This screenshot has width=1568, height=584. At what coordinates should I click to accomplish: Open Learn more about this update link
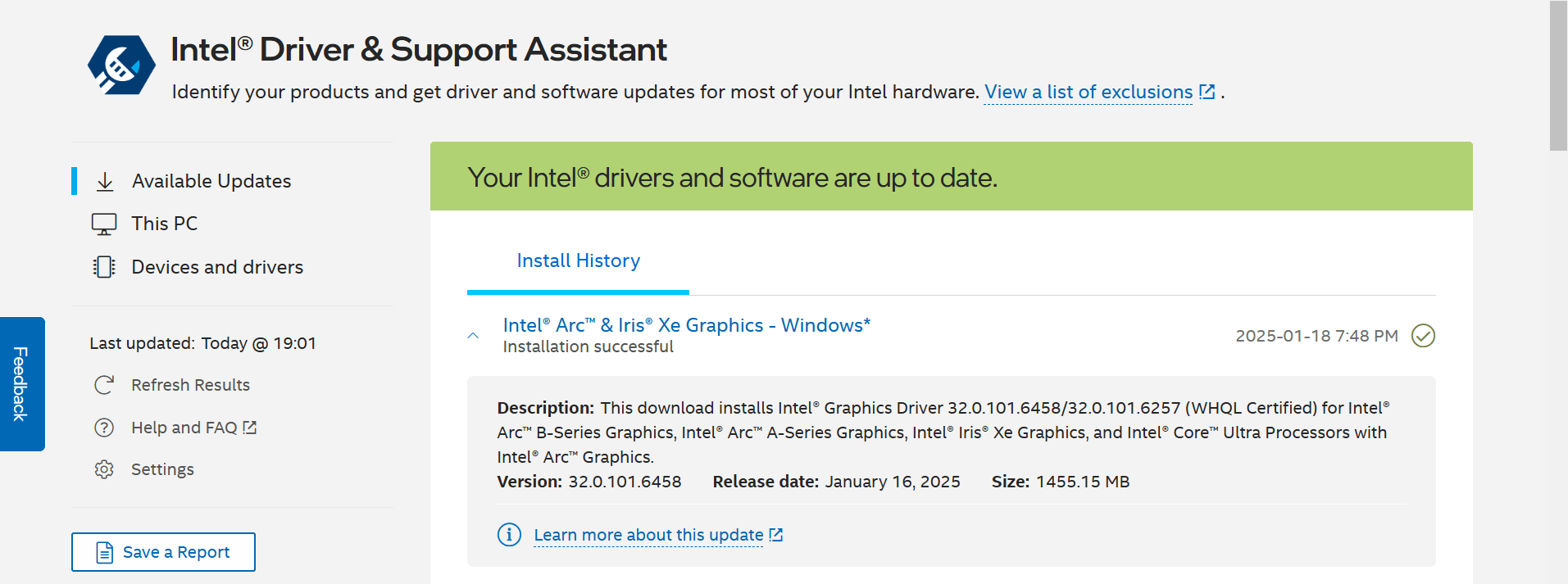(648, 535)
